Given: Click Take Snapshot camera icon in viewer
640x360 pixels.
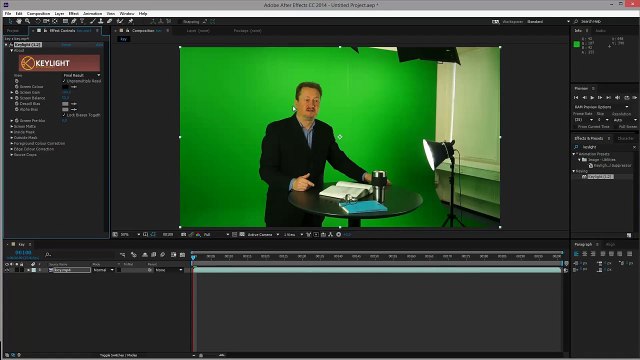Looking at the screenshot, I should coord(182,235).
